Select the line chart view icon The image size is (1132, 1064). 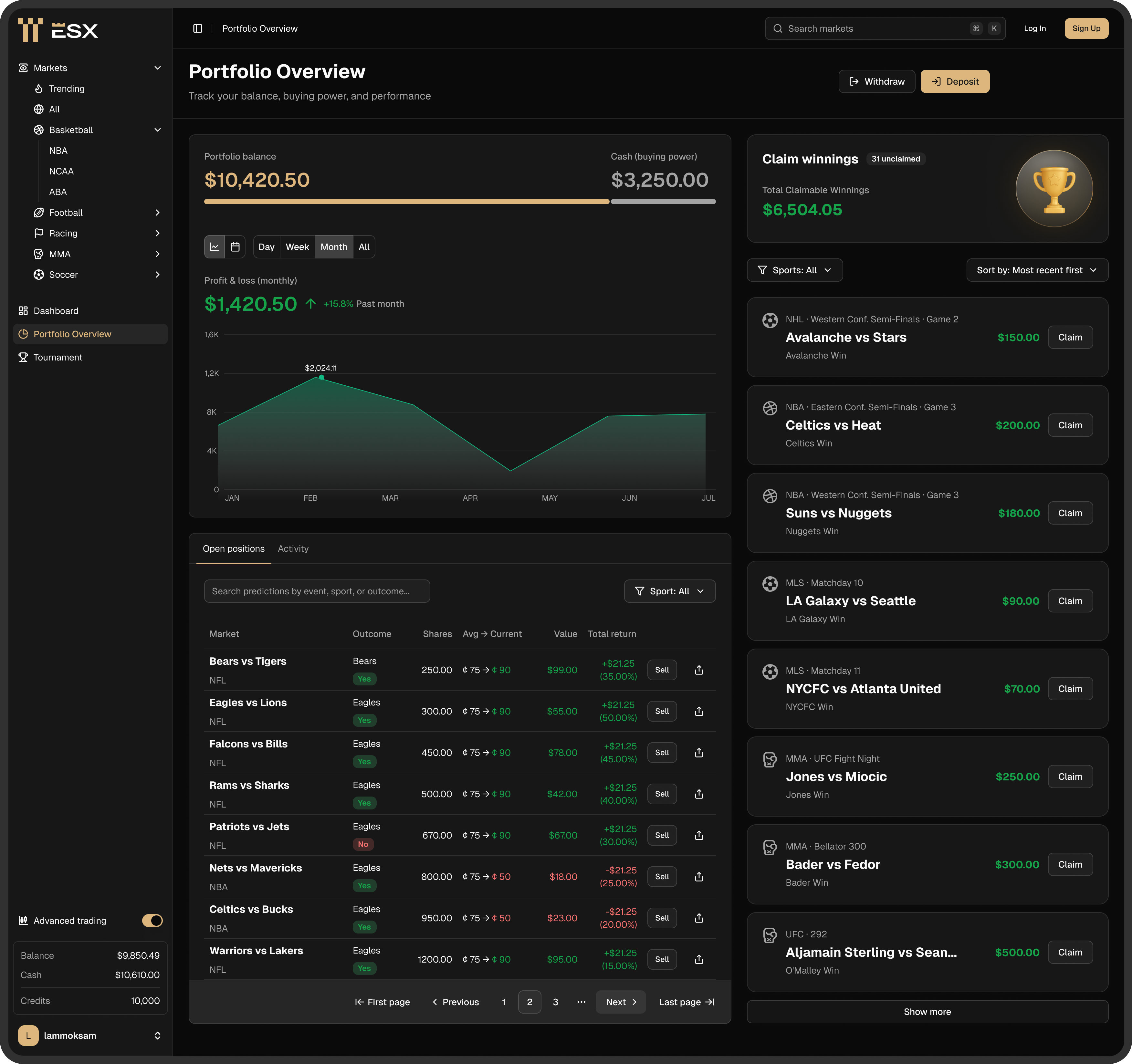(x=215, y=247)
